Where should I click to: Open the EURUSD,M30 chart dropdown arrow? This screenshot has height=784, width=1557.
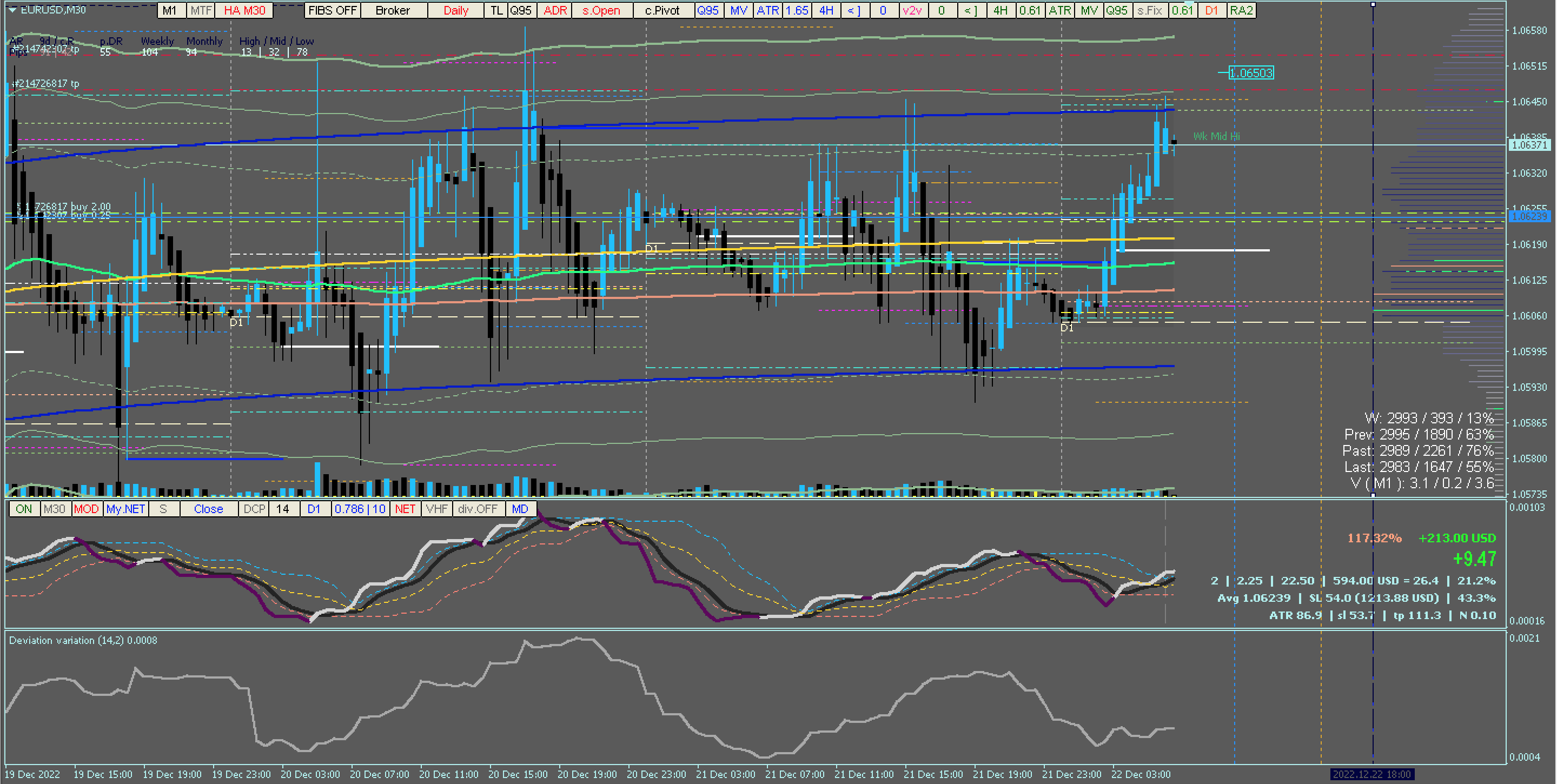12,10
